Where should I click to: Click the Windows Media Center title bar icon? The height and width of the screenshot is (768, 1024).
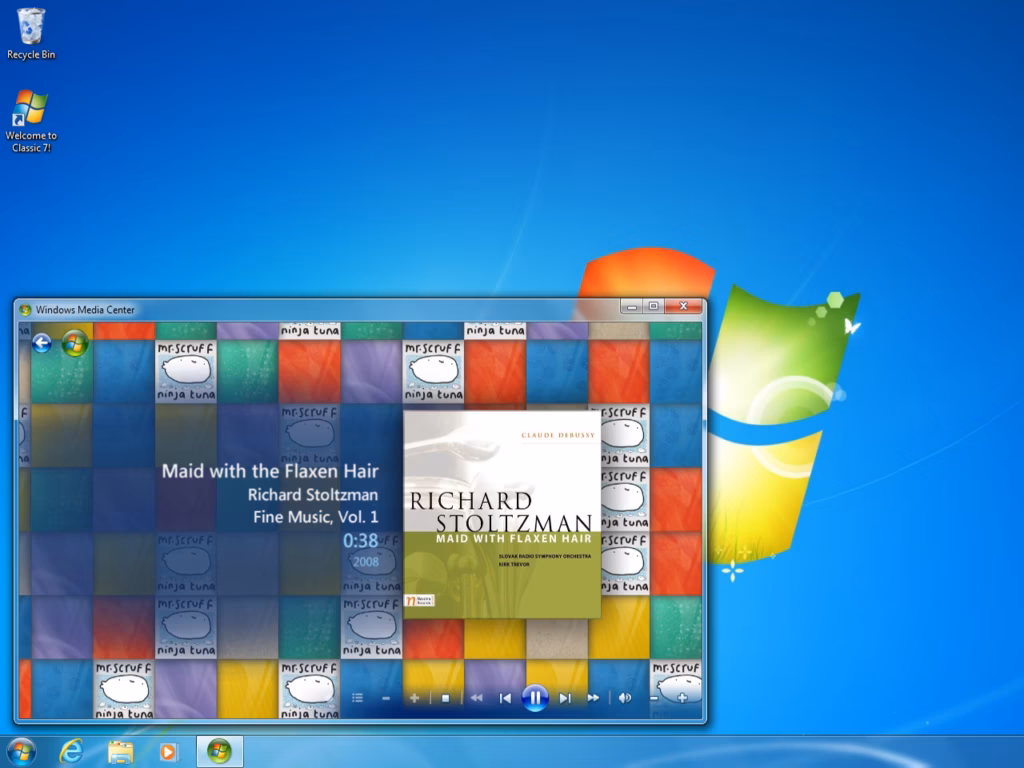click(25, 310)
